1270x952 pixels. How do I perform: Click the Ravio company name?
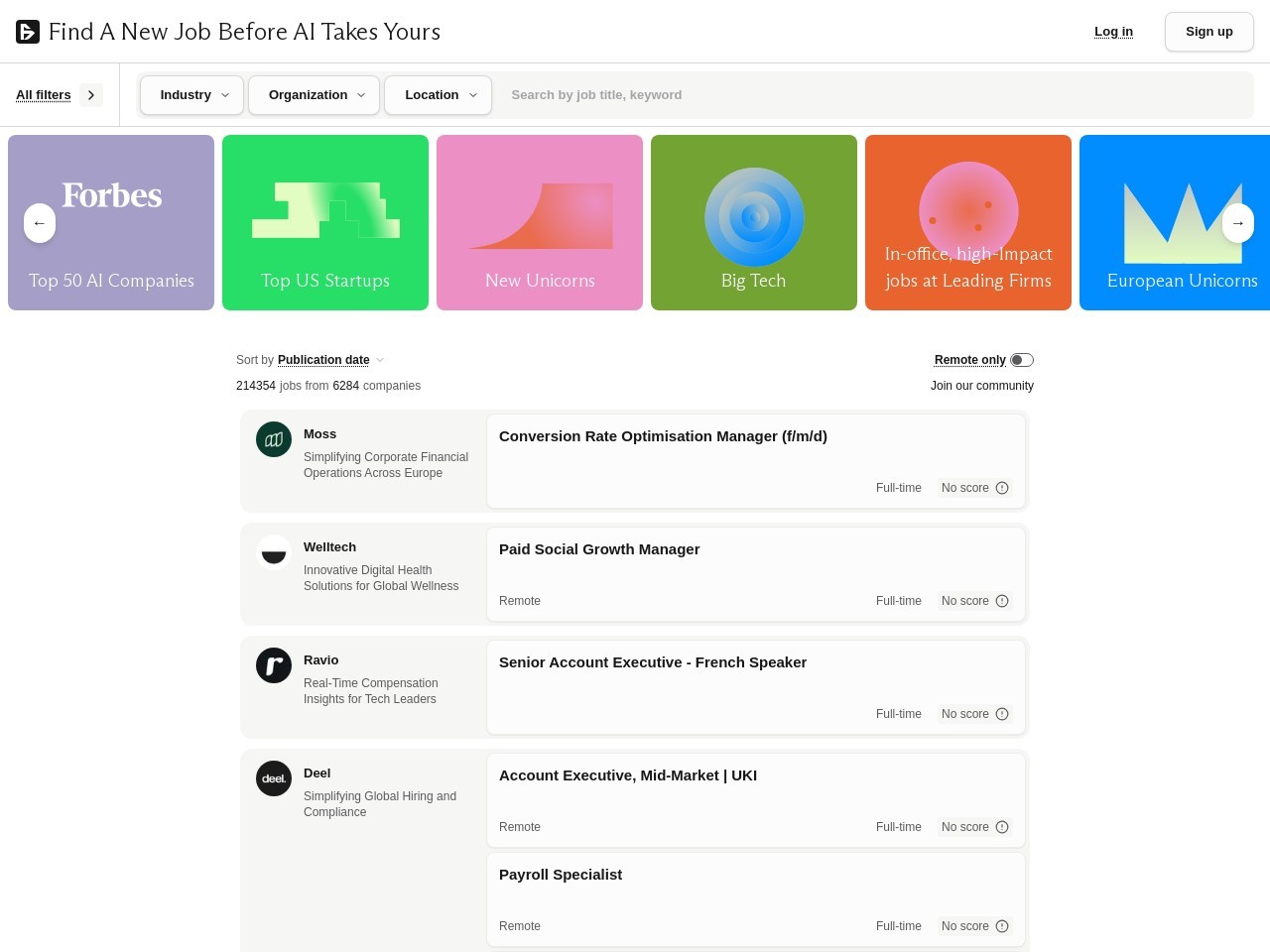320,660
